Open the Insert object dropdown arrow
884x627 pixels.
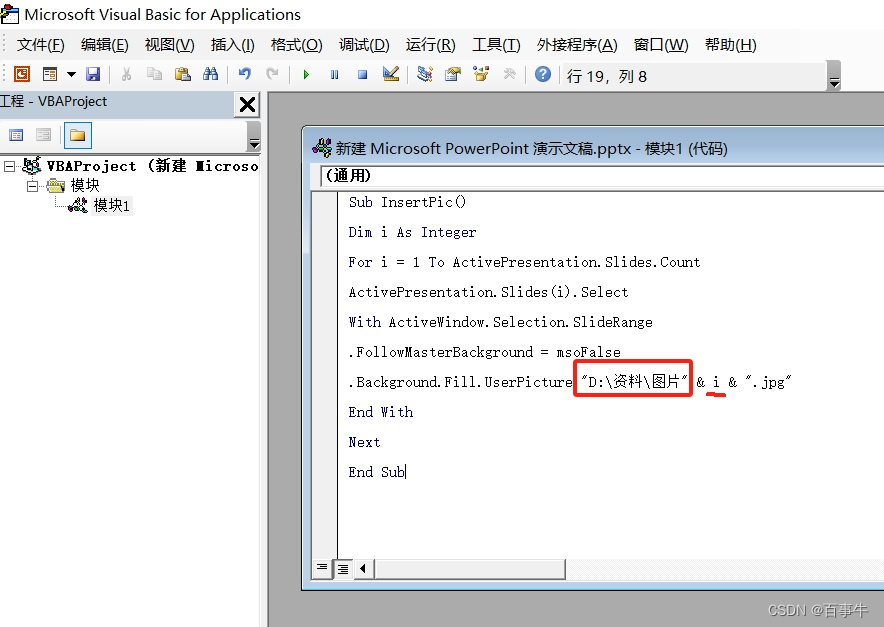(71, 74)
